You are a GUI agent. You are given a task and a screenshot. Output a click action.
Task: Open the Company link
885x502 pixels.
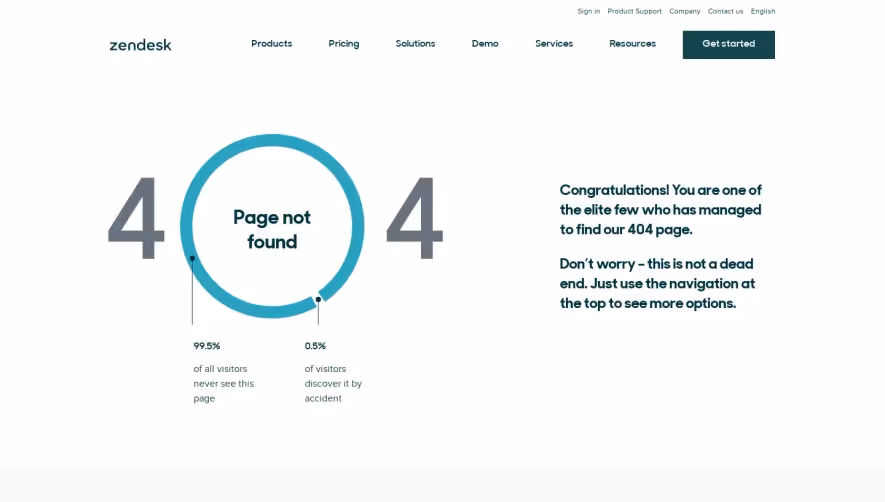(685, 11)
